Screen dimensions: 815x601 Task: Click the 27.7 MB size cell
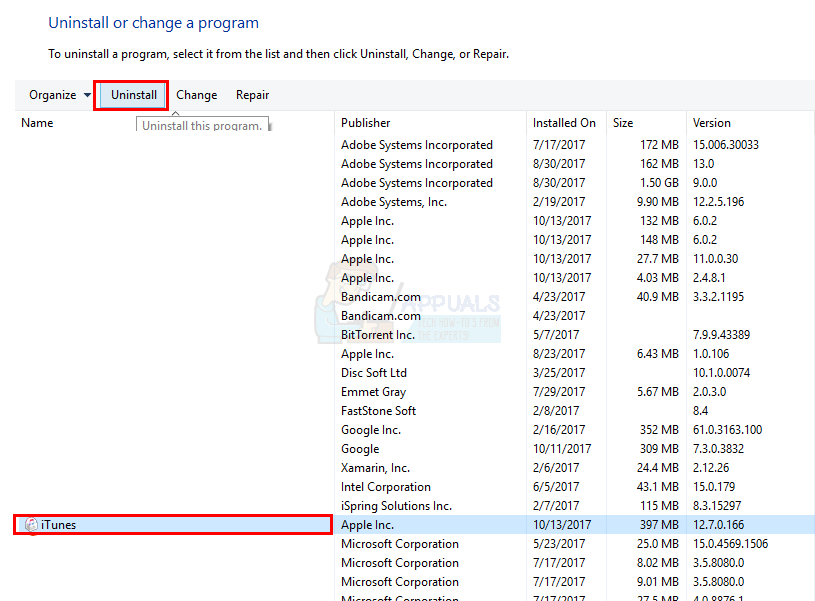tap(658, 259)
